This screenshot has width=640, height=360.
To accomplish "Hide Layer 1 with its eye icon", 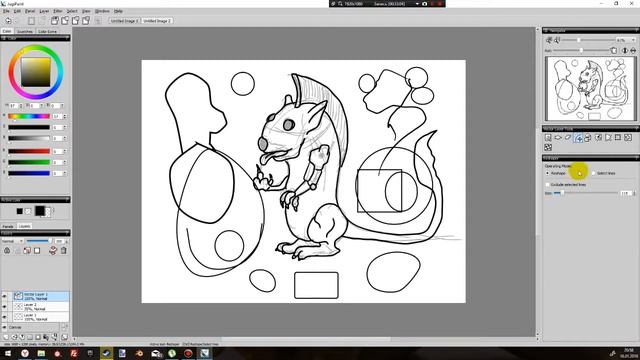I will 4,317.
